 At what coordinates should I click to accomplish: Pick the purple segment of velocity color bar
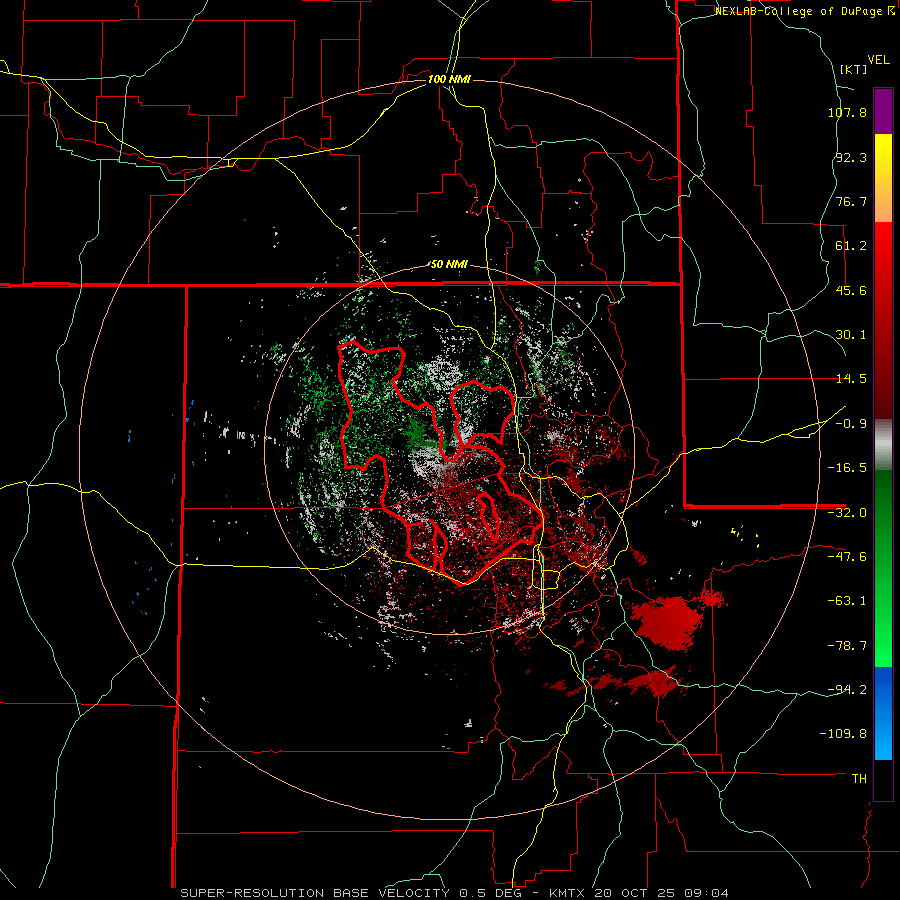pyautogui.click(x=883, y=111)
